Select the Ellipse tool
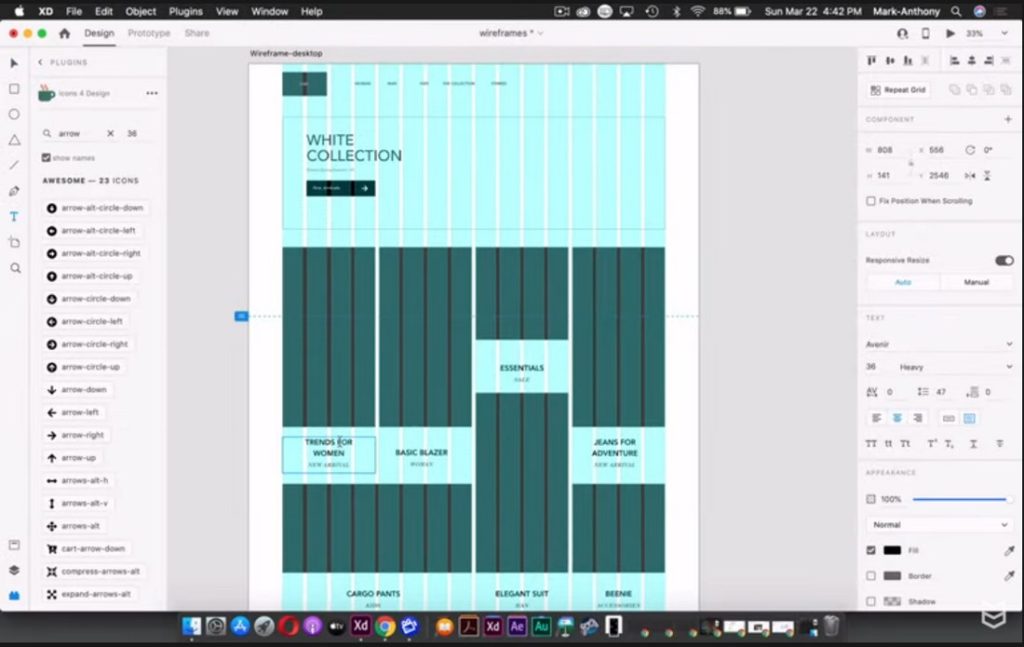The height and width of the screenshot is (647, 1024). pyautogui.click(x=13, y=114)
